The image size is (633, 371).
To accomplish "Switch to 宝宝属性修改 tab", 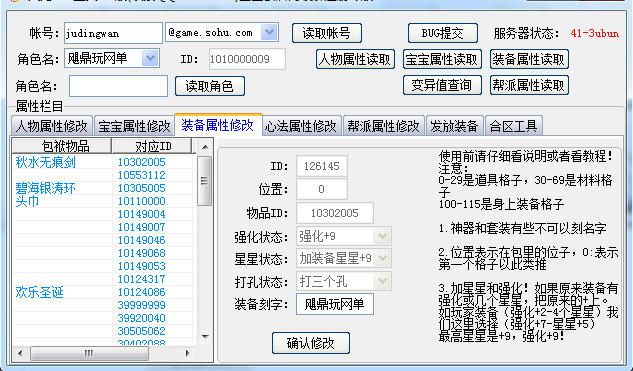I will [x=134, y=126].
